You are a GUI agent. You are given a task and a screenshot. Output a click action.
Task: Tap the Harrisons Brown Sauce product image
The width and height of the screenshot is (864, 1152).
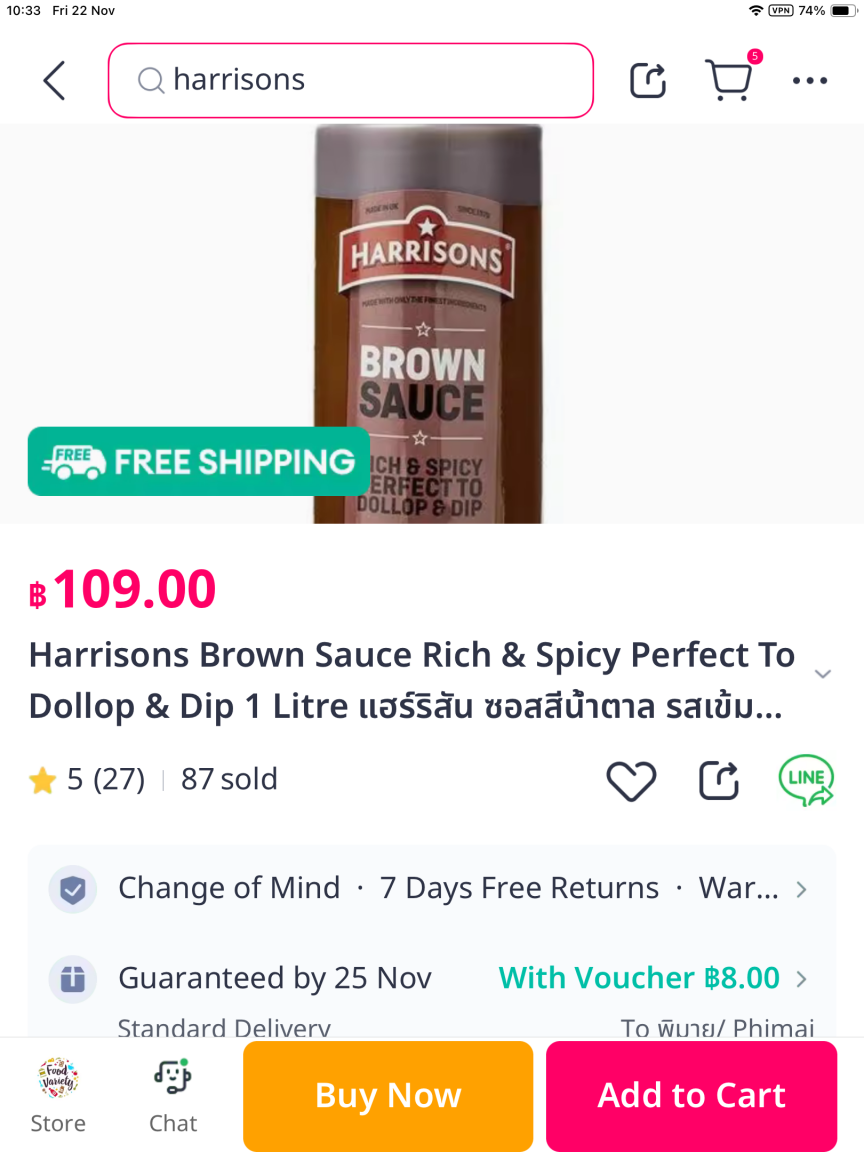coord(429,320)
